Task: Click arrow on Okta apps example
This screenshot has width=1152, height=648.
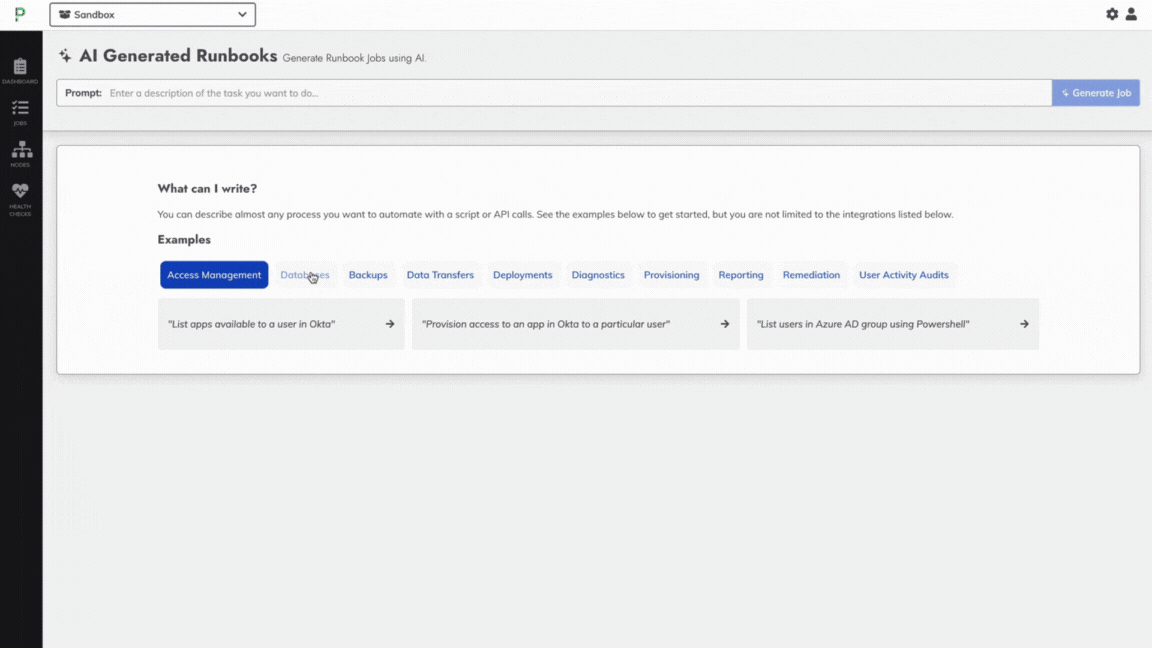Action: 390,324
